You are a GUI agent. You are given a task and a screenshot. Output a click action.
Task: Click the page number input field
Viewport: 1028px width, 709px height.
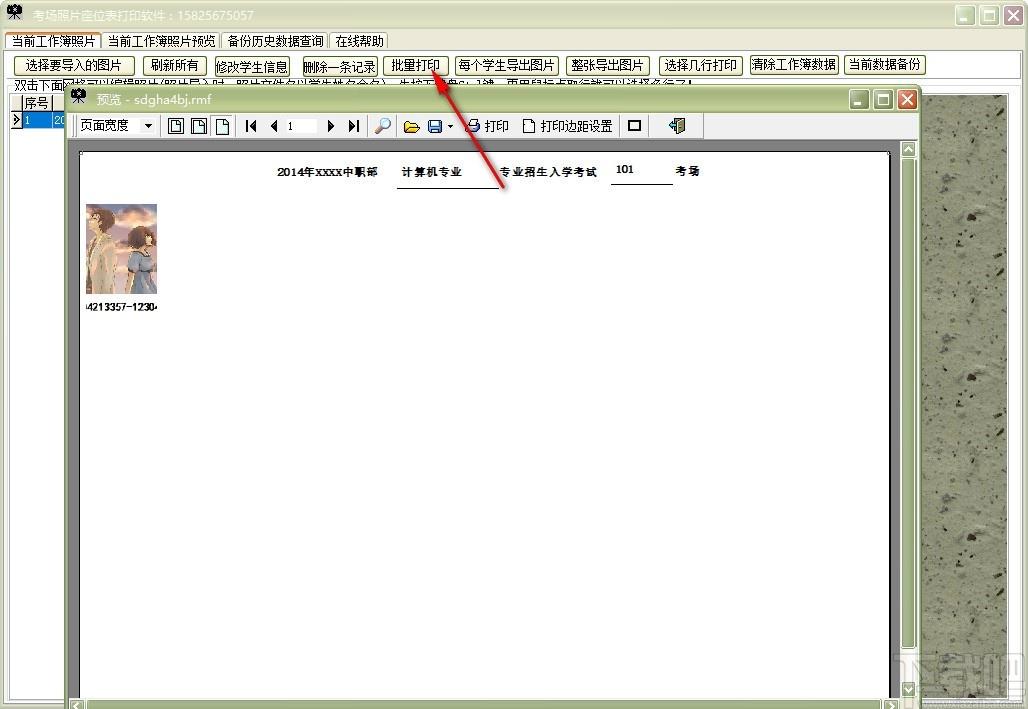pos(301,126)
